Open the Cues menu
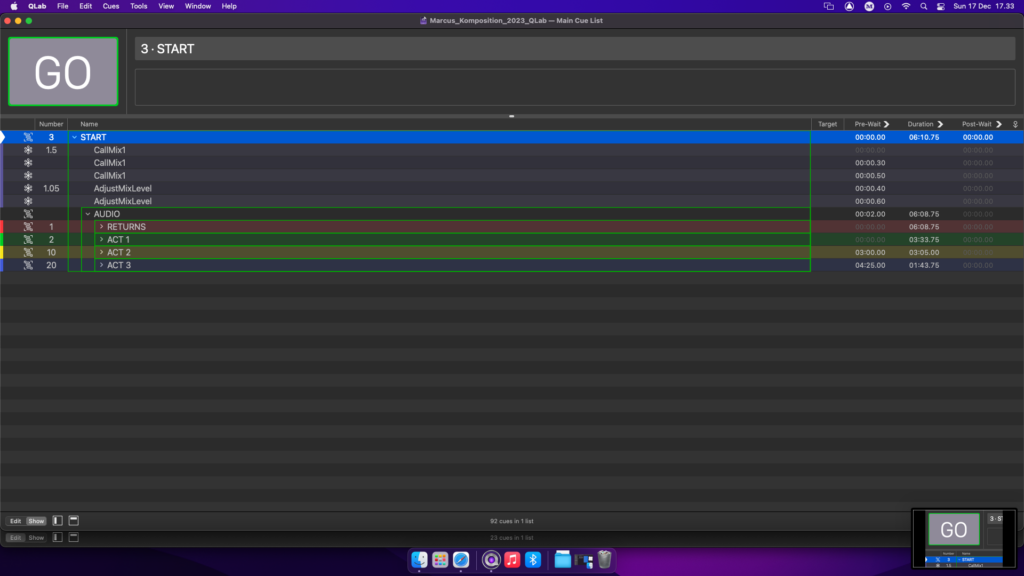This screenshot has height=576, width=1024. tap(111, 6)
